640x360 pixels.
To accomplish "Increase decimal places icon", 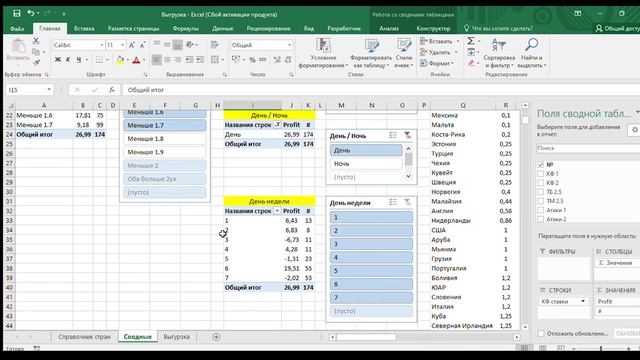I will (x=277, y=60).
